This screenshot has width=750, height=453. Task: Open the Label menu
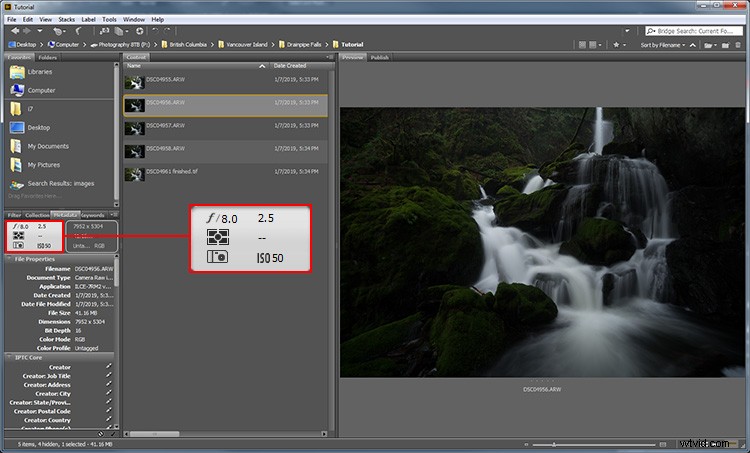coord(88,20)
